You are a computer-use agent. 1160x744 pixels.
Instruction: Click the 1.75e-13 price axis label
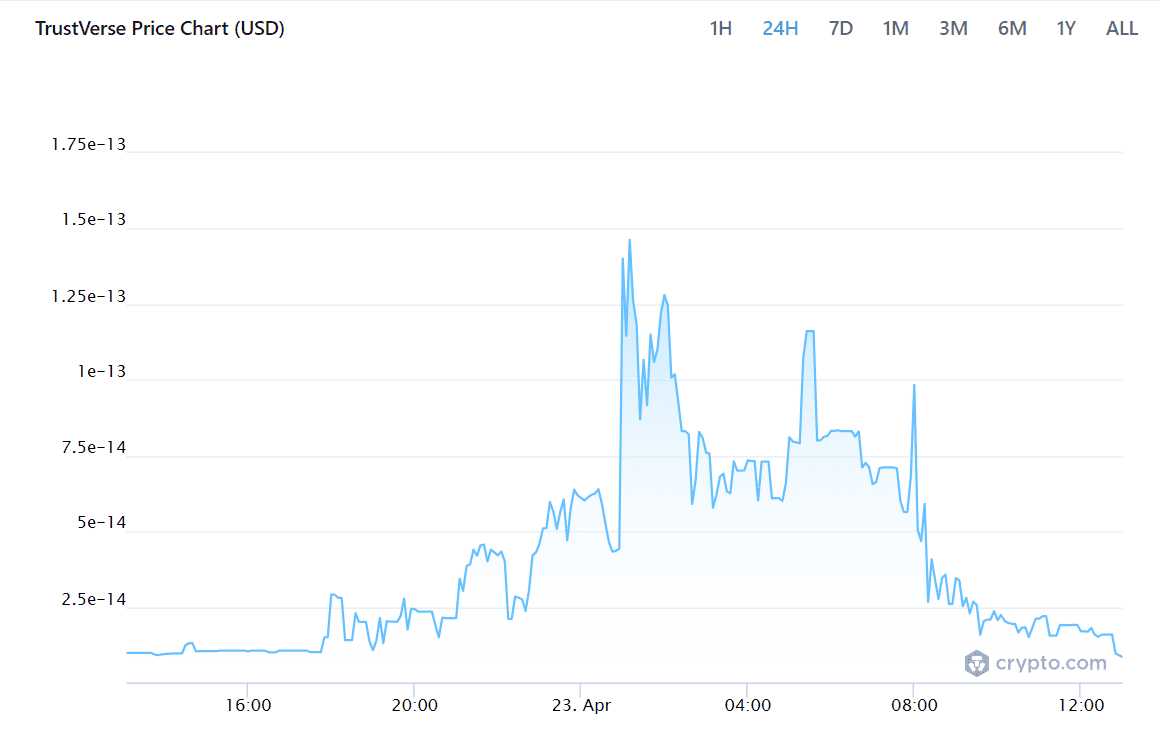[x=89, y=144]
